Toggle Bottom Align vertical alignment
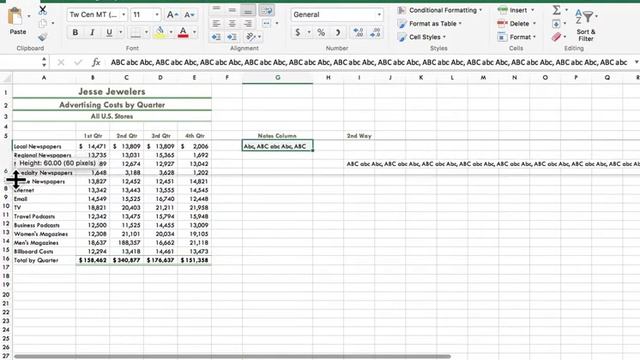Viewport: 640px width, 360px height. (x=248, y=10)
